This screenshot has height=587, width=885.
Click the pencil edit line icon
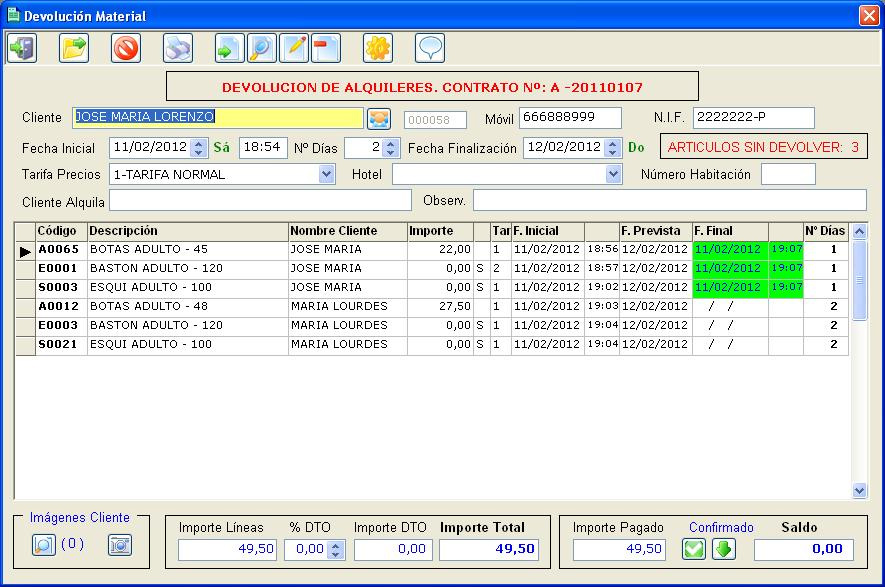tap(294, 48)
